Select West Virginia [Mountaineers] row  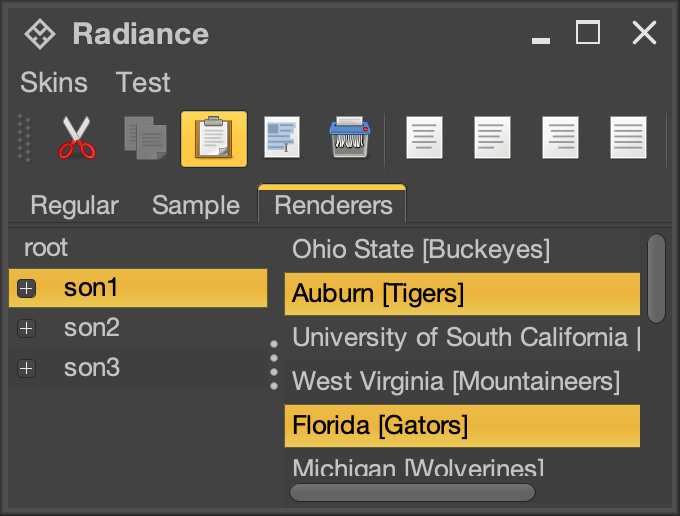coord(462,382)
